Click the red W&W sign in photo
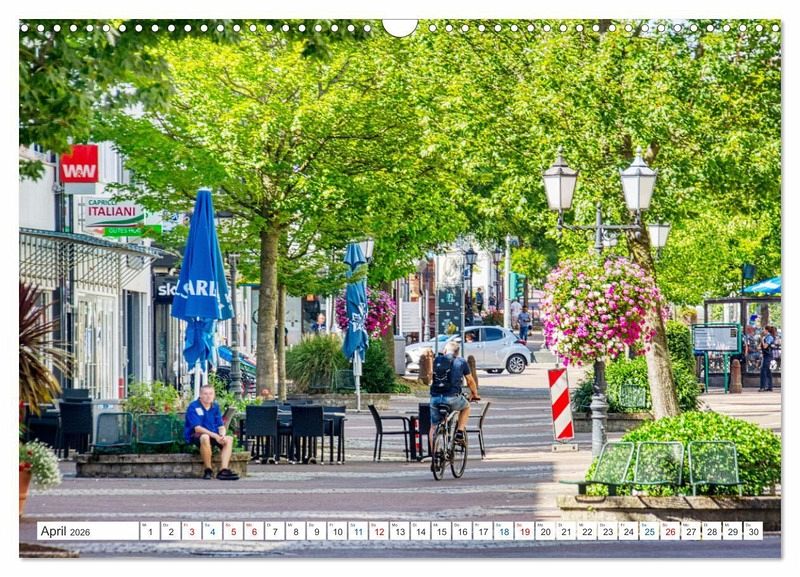Screen dimensions: 800x577 click(x=79, y=164)
